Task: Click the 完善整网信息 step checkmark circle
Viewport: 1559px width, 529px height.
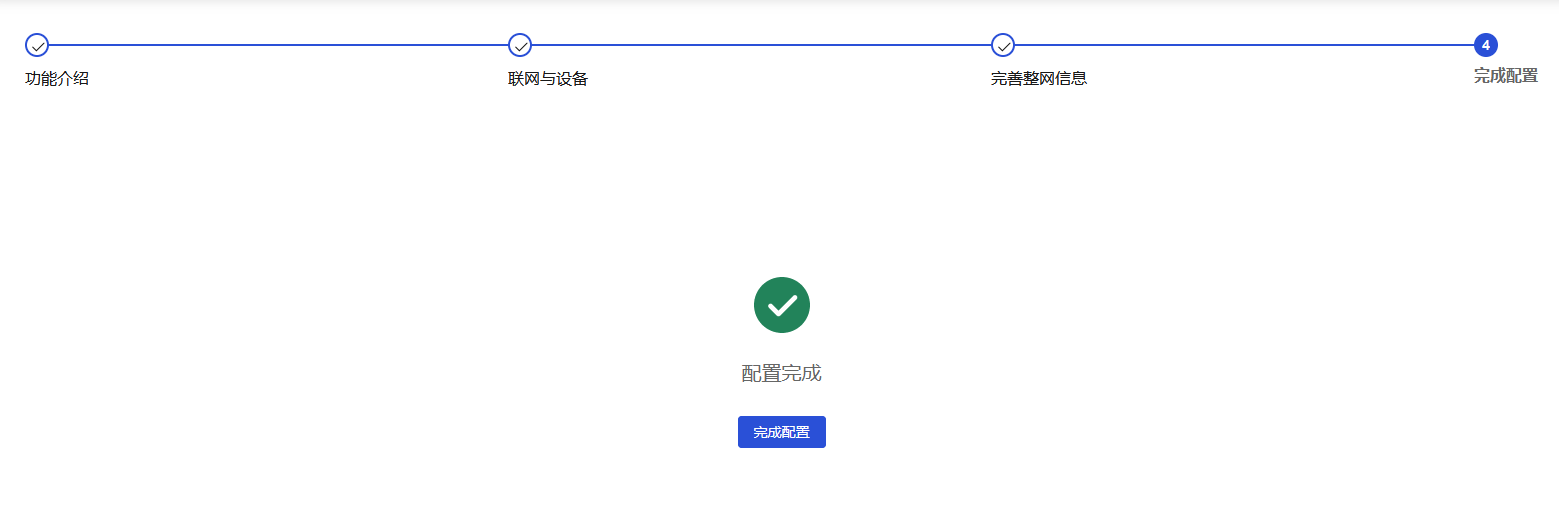Action: pos(1003,45)
